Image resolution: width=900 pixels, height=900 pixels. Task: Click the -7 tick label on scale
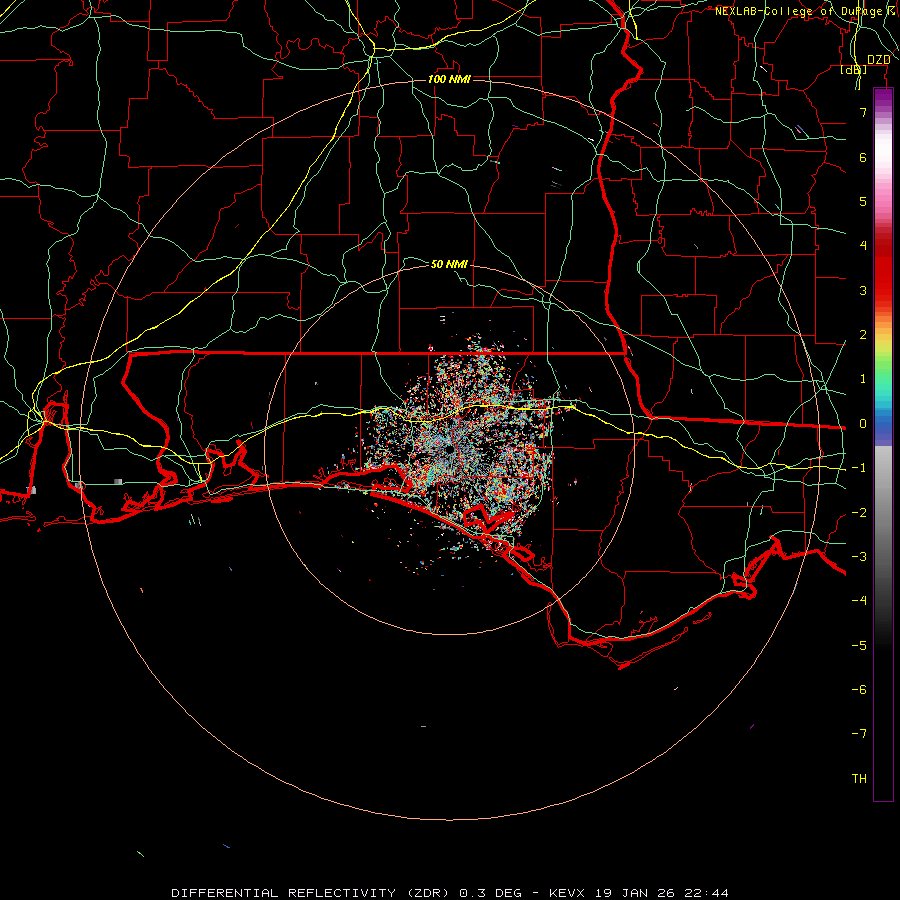(x=859, y=734)
